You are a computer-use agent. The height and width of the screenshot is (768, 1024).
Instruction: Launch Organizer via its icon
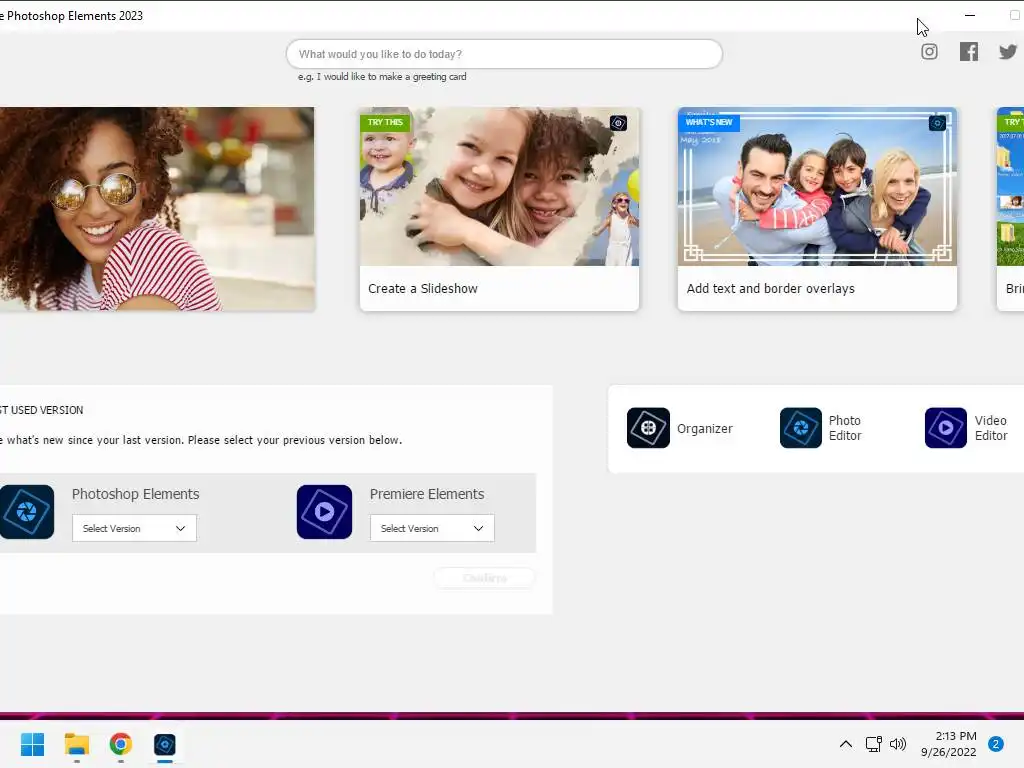648,428
